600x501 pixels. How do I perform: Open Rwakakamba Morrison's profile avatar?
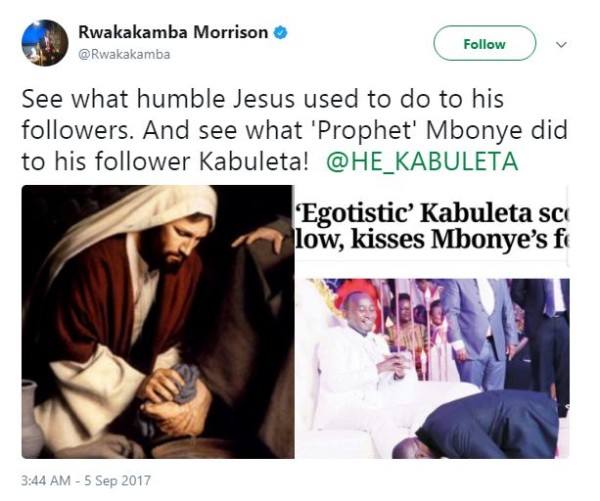pos(45,43)
